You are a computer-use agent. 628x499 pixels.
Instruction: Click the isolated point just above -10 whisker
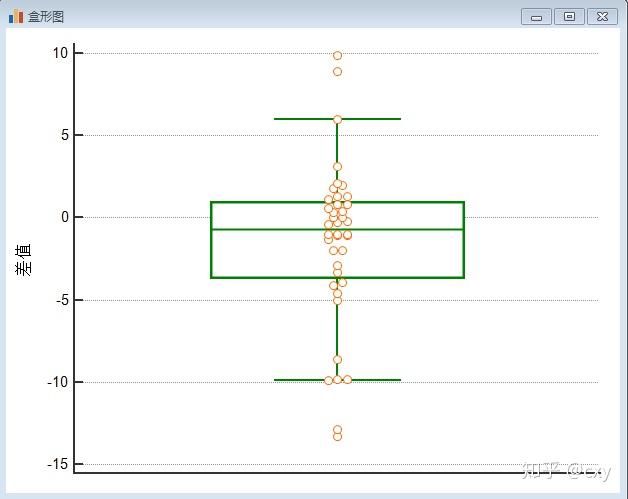(x=338, y=360)
